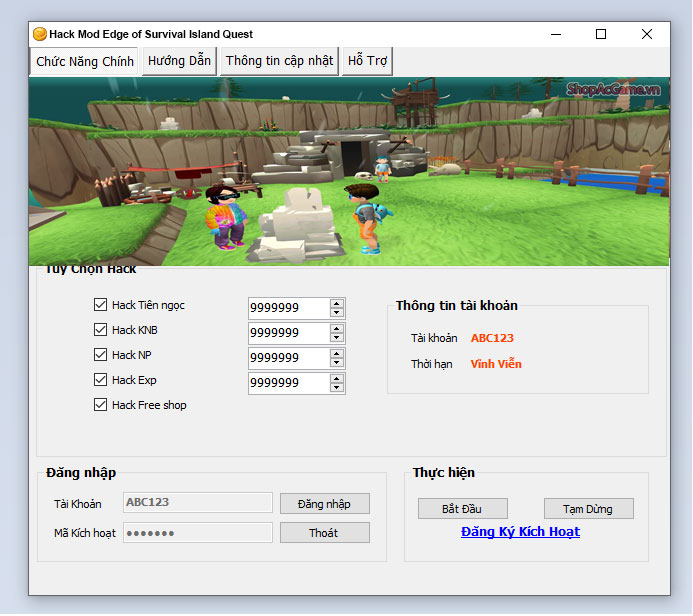Click the coin app icon in title bar
This screenshot has height=616, width=693.
pyautogui.click(x=40, y=34)
